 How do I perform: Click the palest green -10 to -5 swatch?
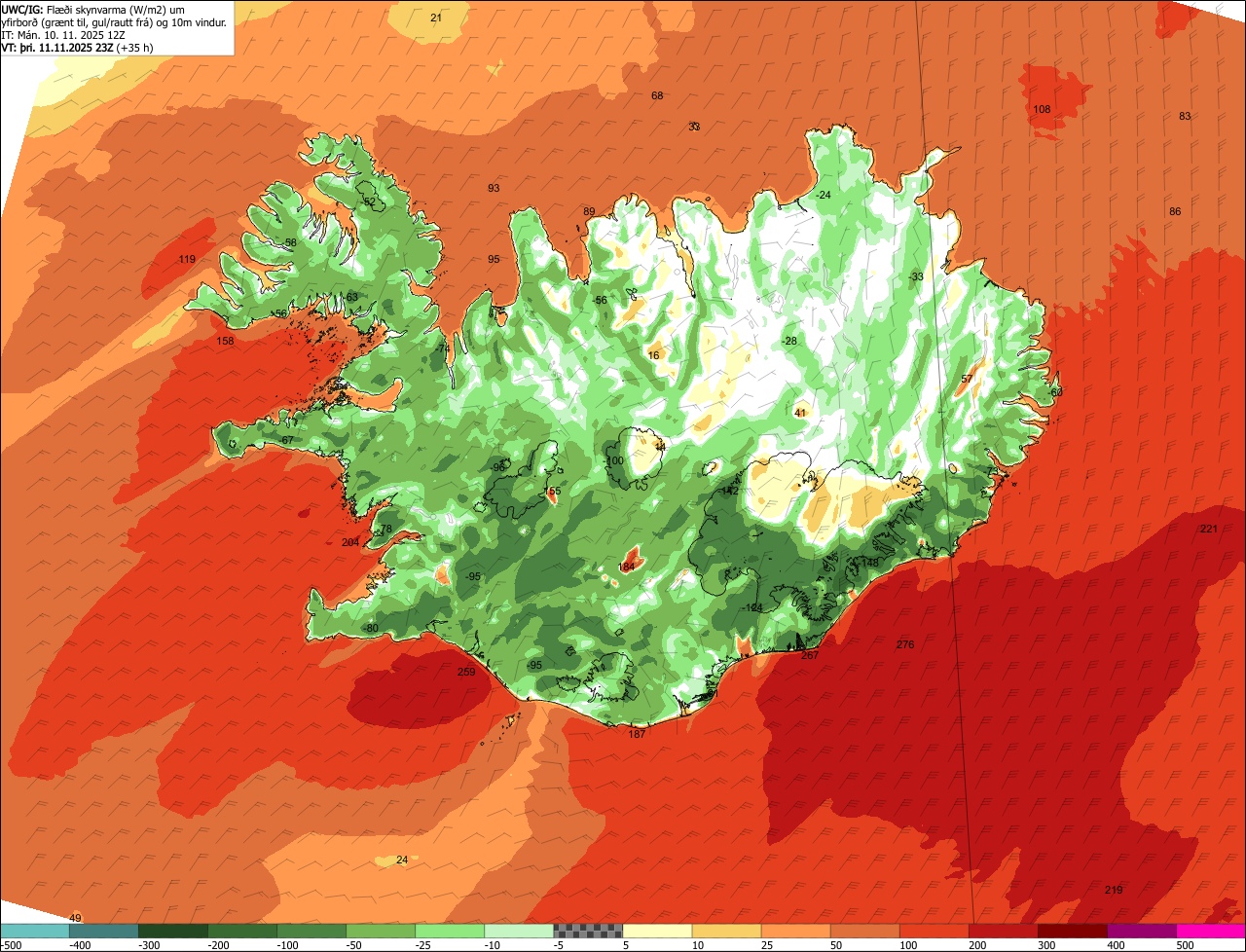pos(519,931)
